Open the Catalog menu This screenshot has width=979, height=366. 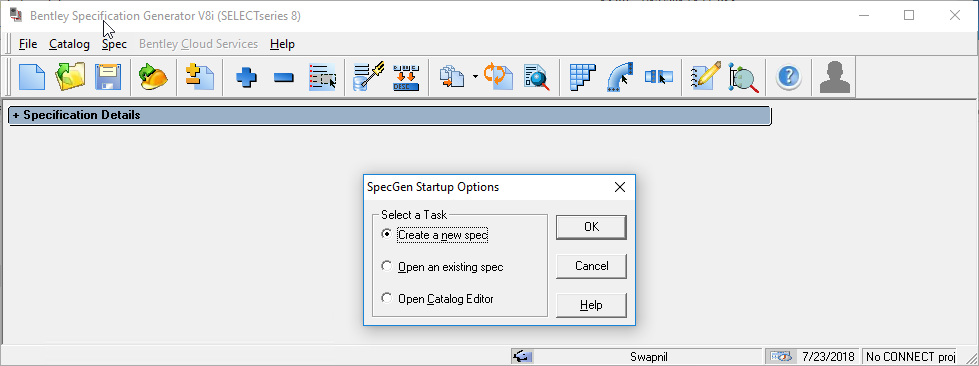click(x=69, y=44)
